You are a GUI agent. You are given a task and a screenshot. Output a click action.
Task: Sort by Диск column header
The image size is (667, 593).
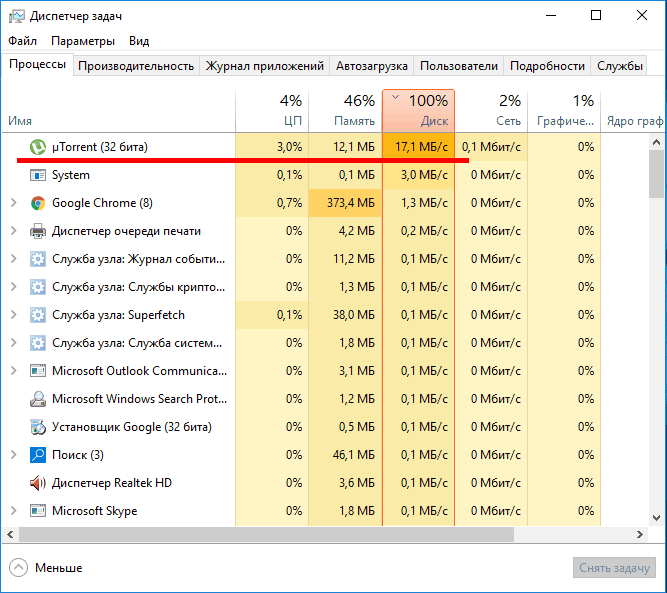pyautogui.click(x=419, y=111)
